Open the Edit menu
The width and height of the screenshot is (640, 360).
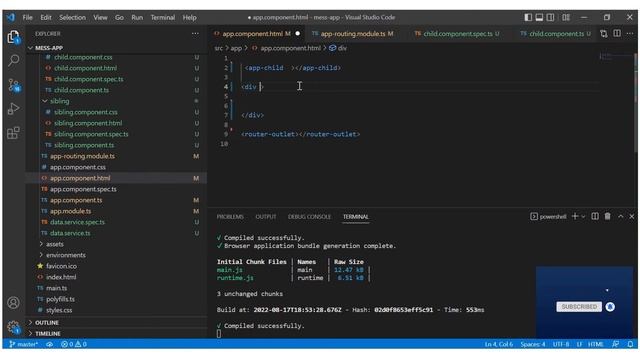point(46,18)
